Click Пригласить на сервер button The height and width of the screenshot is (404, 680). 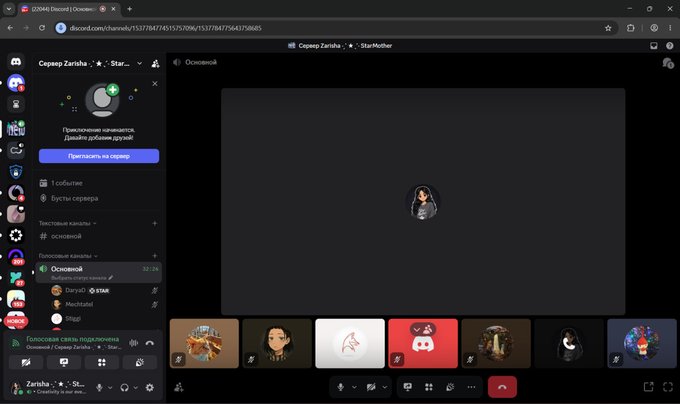tap(99, 156)
